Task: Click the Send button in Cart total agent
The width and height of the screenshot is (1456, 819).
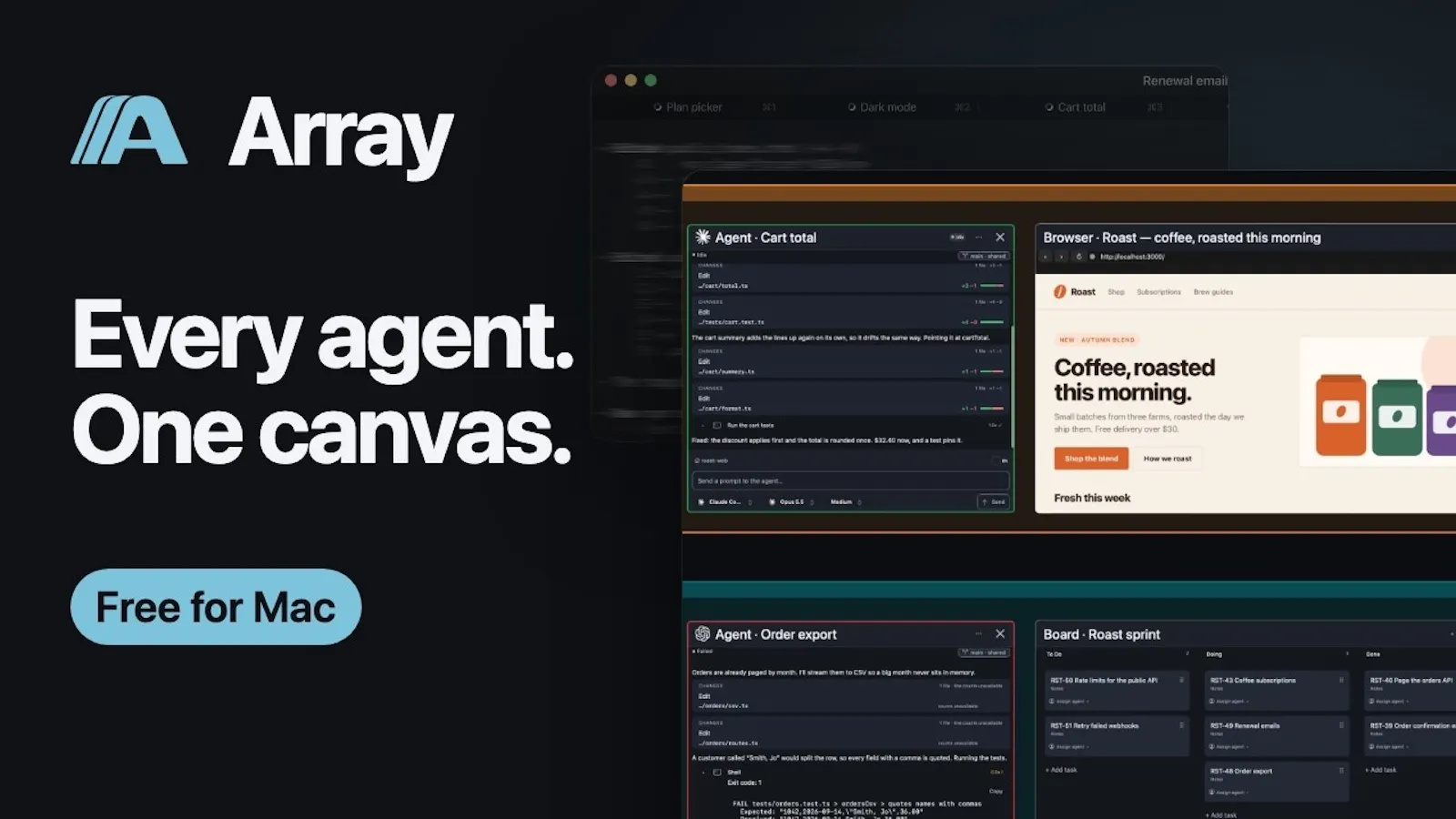Action: (x=994, y=501)
